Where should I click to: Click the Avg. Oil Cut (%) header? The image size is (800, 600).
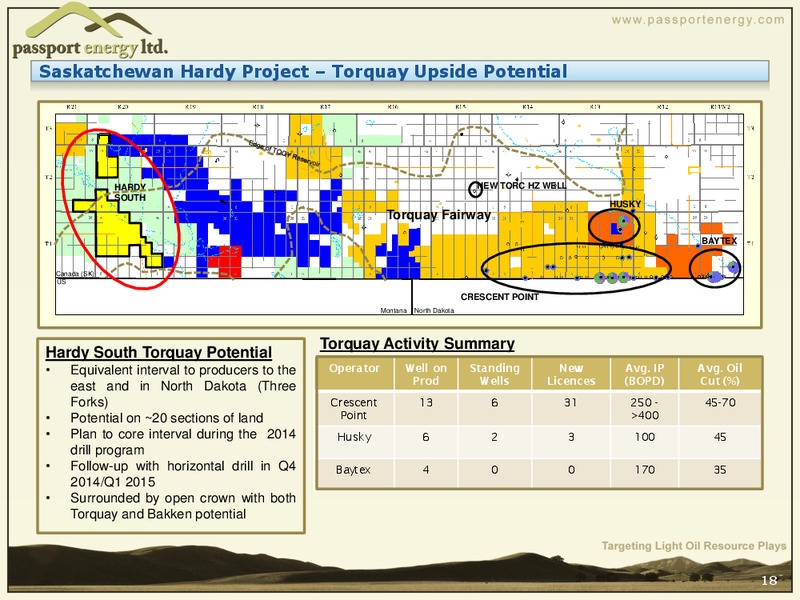(x=720, y=374)
